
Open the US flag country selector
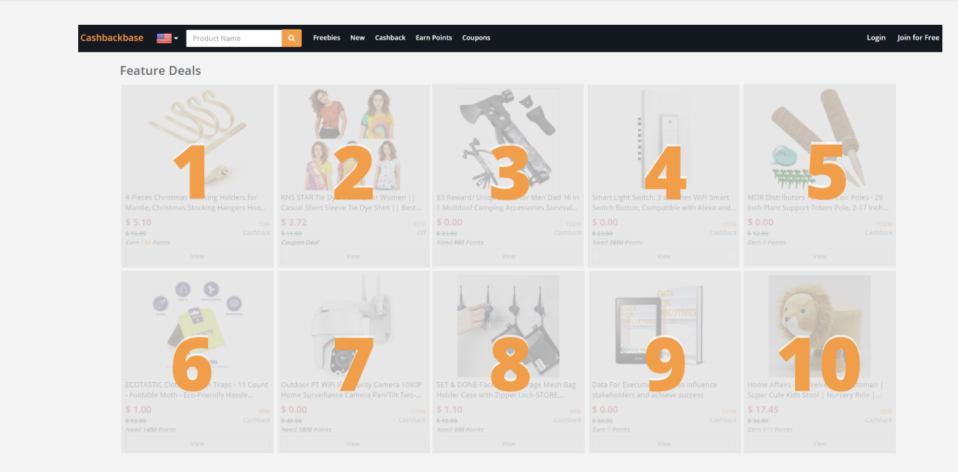click(x=167, y=38)
